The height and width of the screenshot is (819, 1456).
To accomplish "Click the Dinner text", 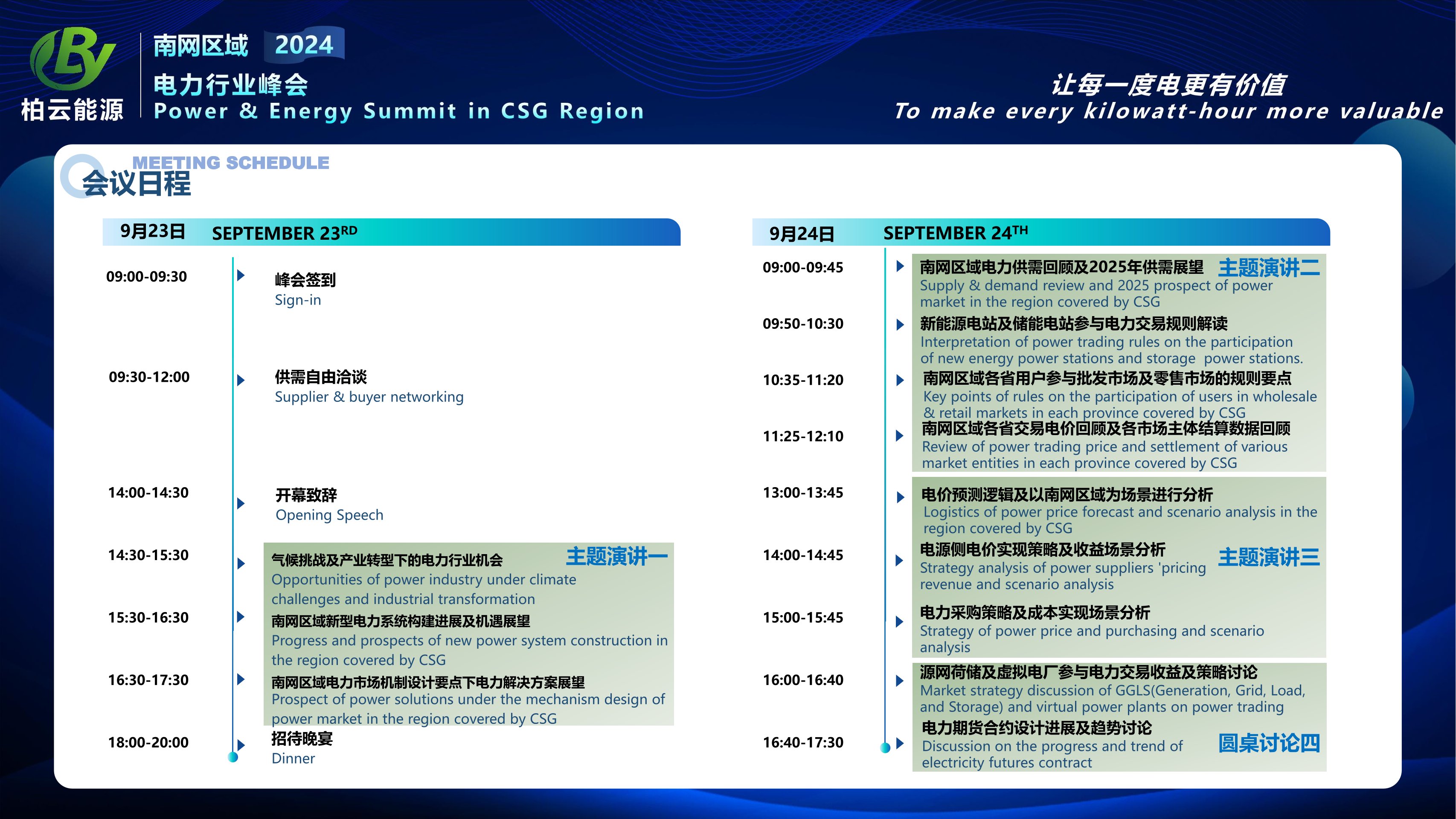I will tap(294, 758).
